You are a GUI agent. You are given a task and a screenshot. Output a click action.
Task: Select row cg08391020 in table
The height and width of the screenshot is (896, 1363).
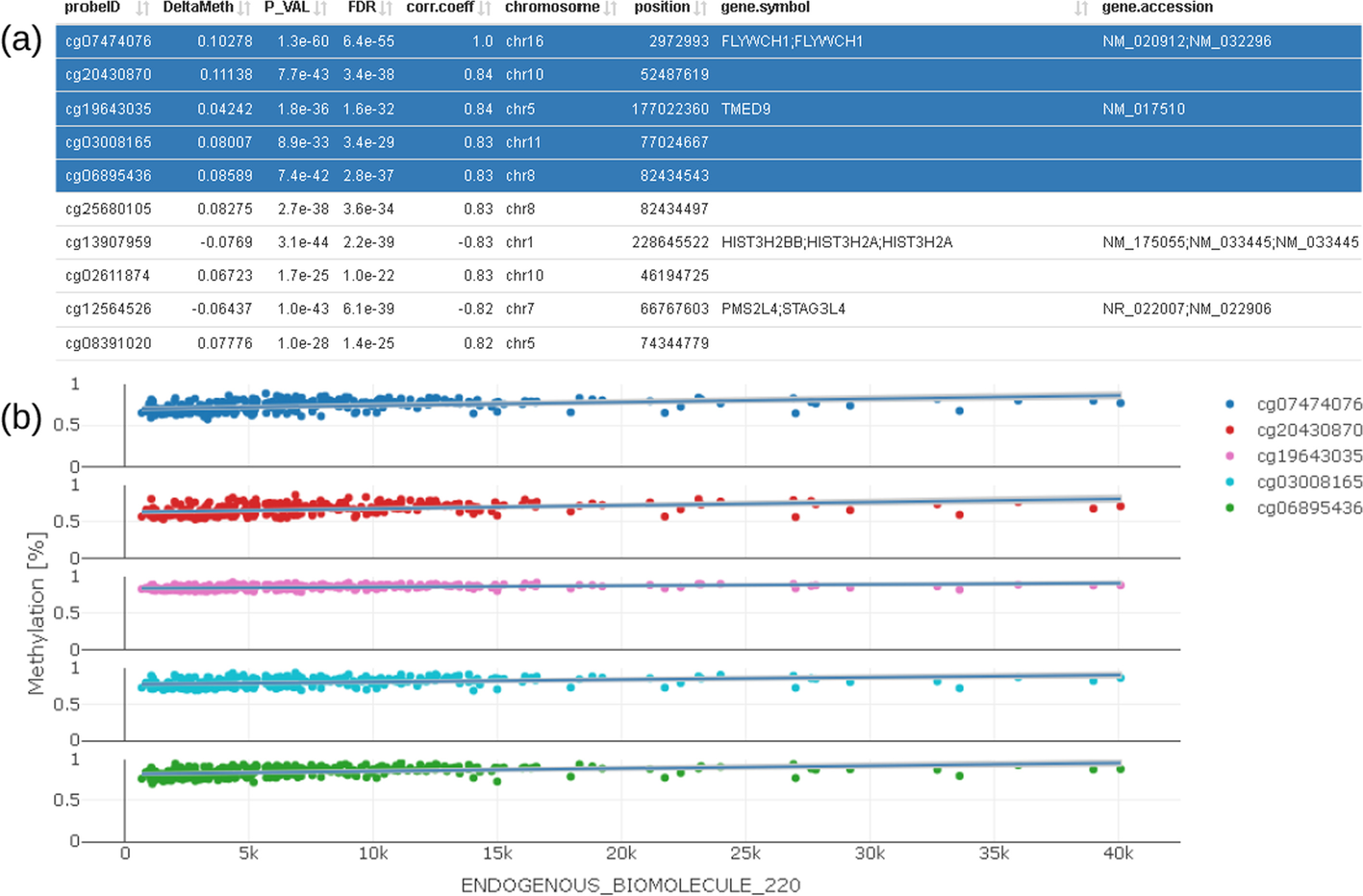point(709,343)
